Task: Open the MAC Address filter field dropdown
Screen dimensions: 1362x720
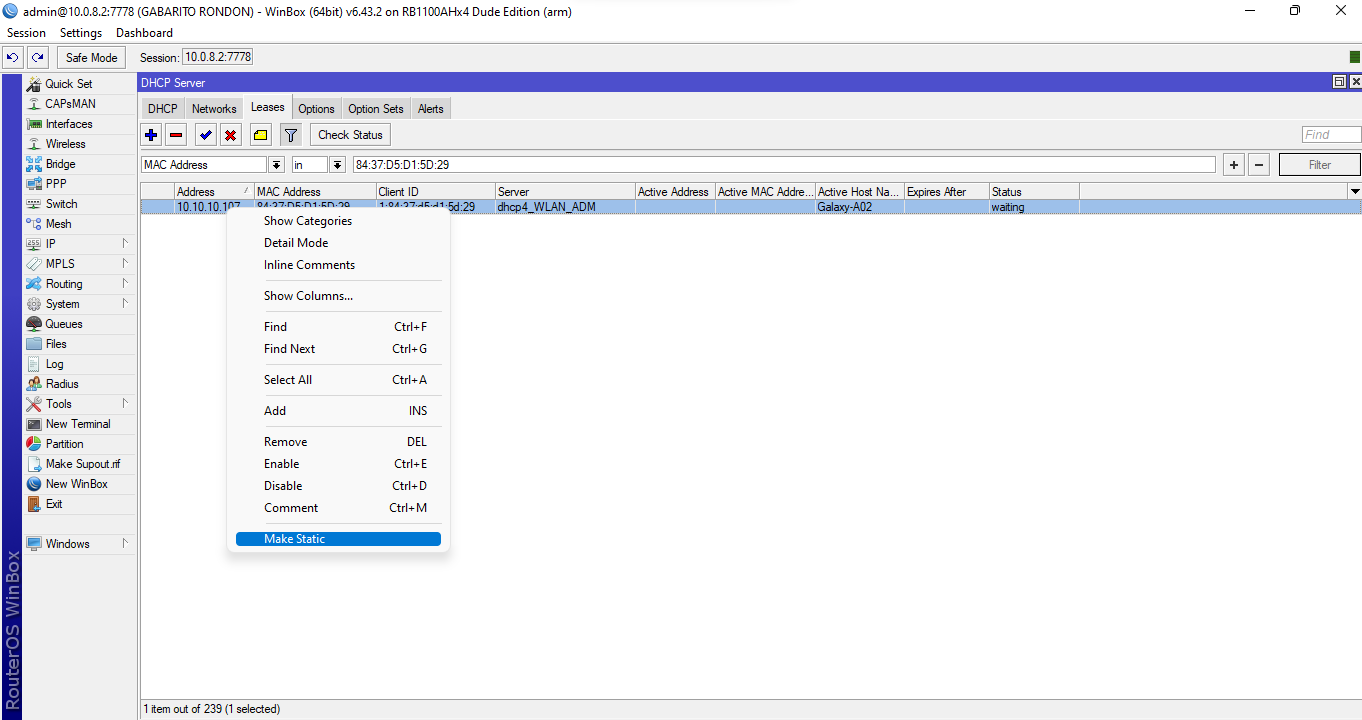Action: [276, 165]
